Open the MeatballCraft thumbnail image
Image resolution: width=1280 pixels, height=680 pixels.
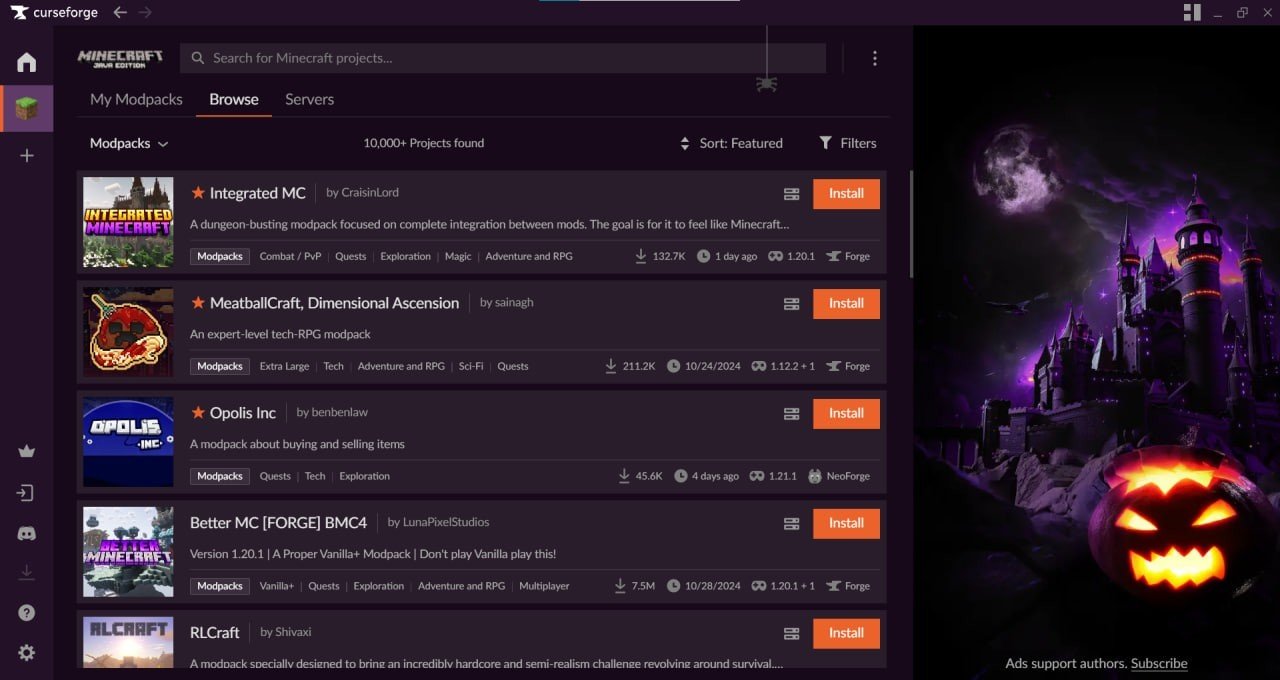click(x=128, y=332)
